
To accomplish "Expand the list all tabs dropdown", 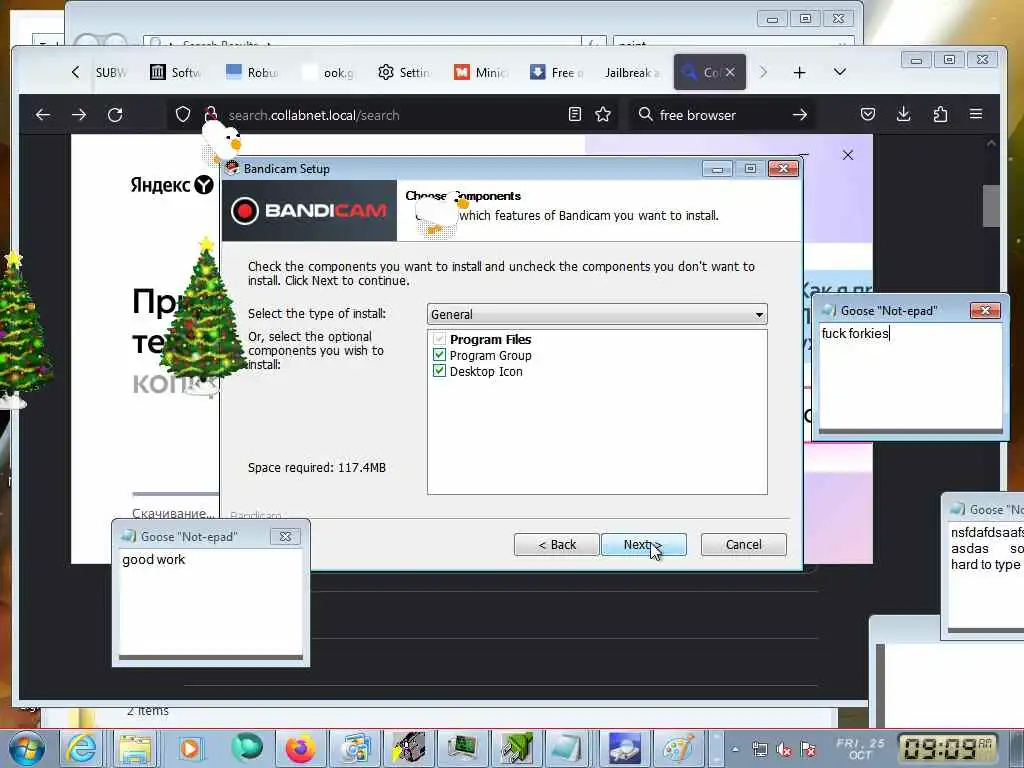I will coord(840,72).
